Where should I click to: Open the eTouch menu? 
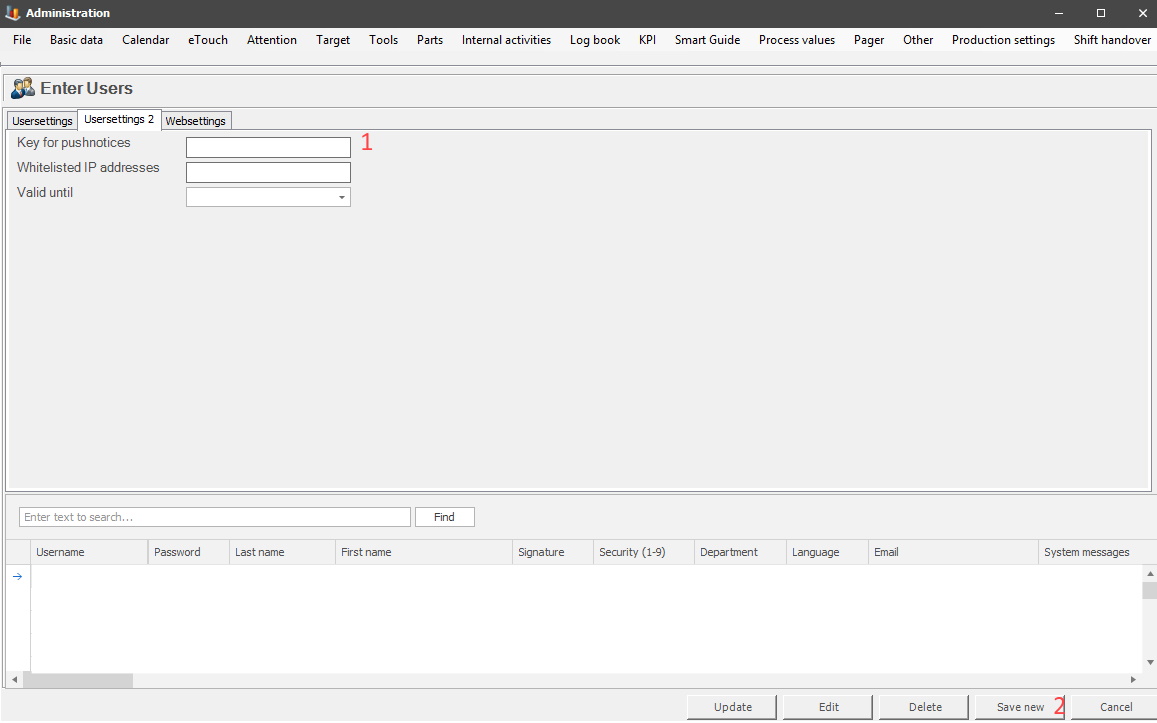click(x=207, y=40)
